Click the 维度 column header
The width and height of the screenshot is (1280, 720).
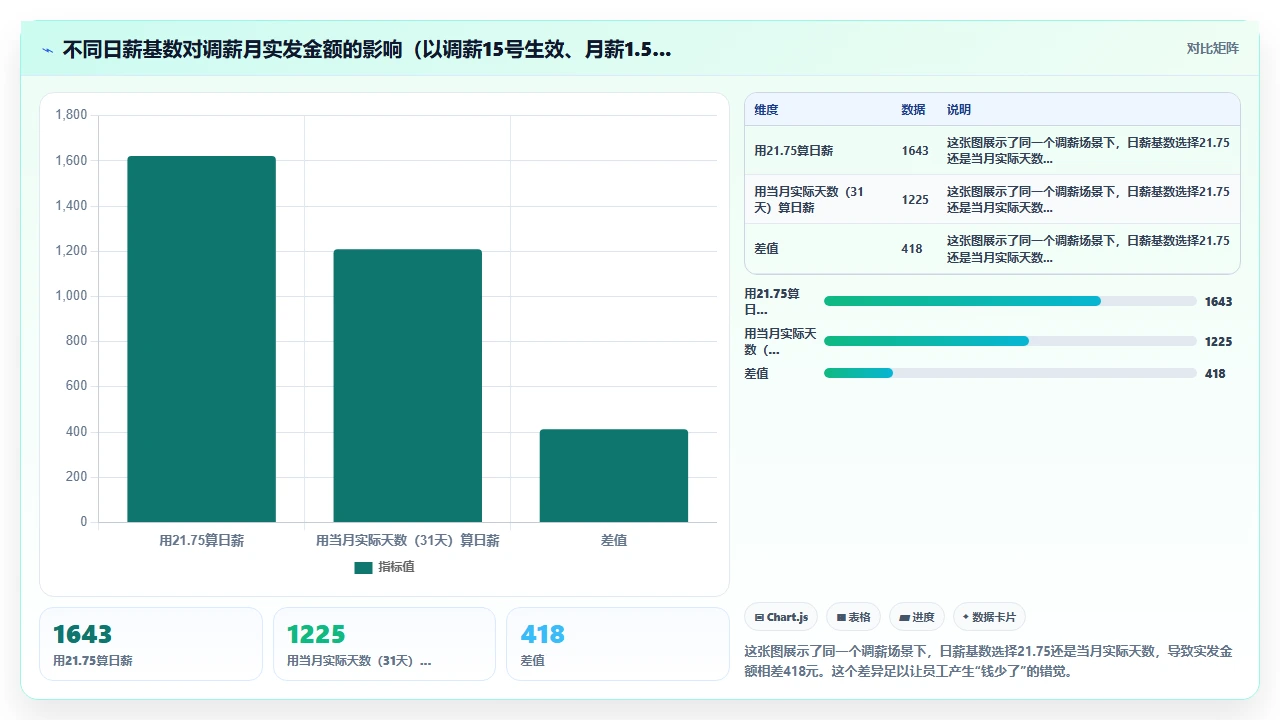tap(766, 110)
